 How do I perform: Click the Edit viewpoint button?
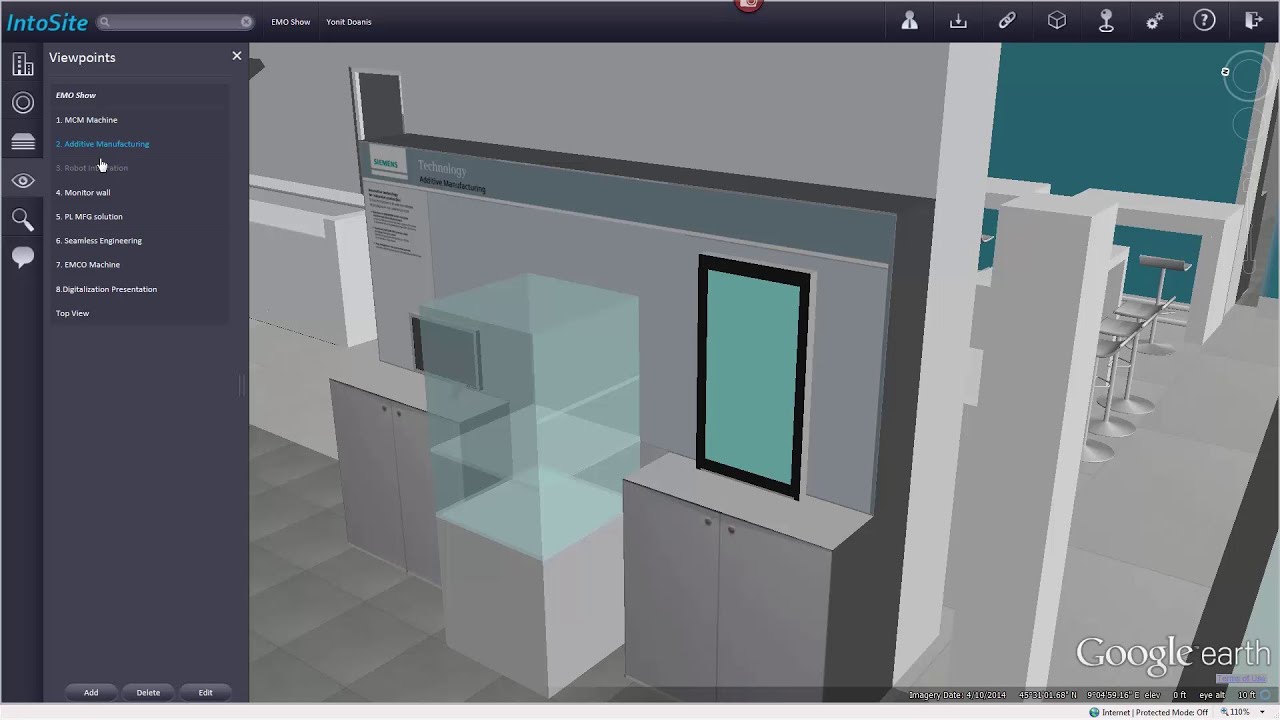tap(205, 692)
